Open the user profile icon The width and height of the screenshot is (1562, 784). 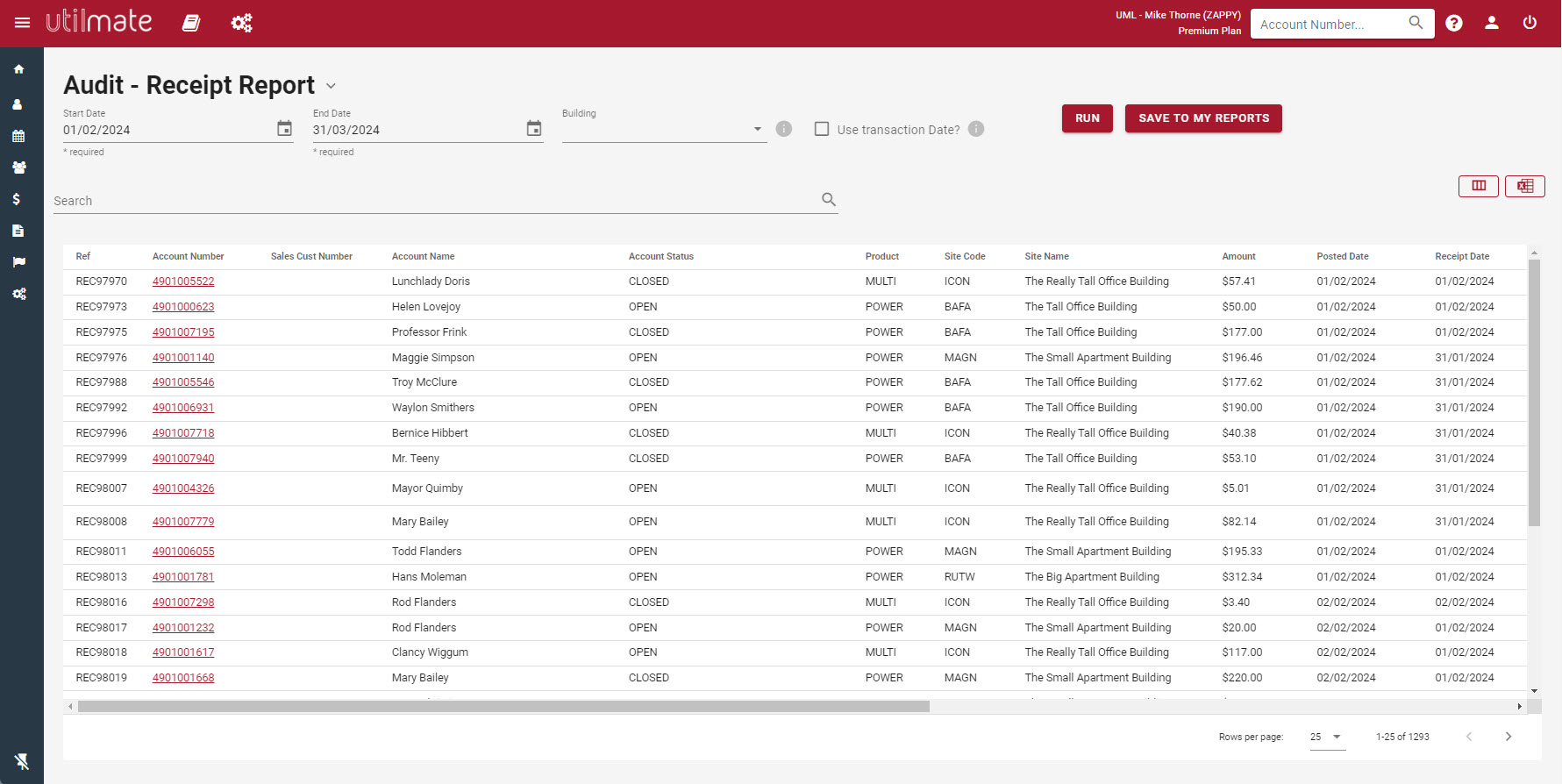point(1492,23)
